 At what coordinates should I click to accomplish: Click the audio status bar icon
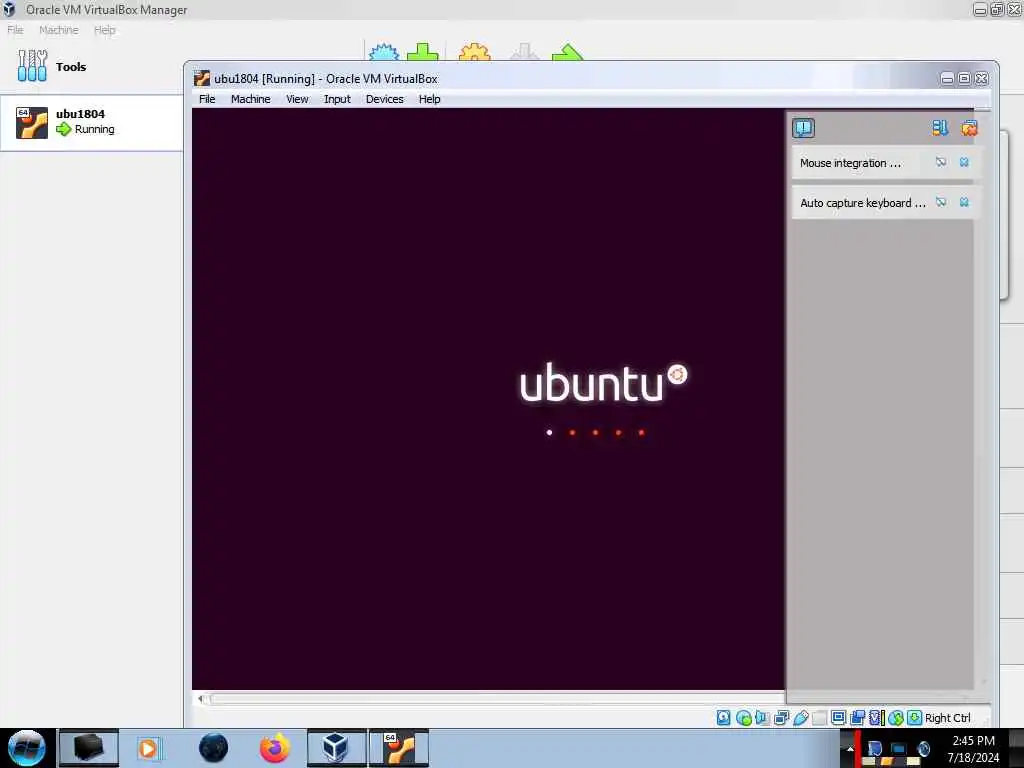pos(762,718)
